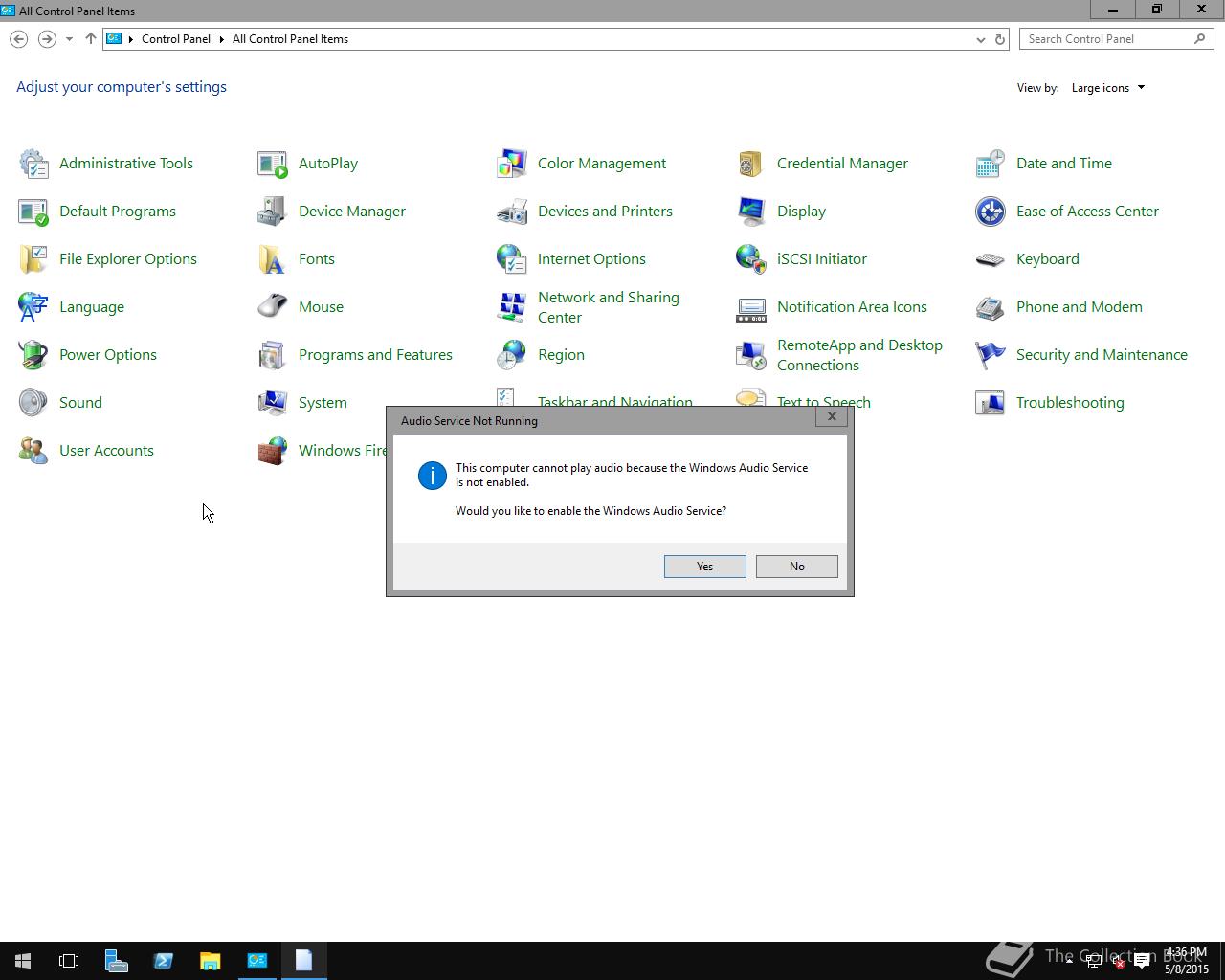Click the Search Control Panel field

click(x=1116, y=39)
